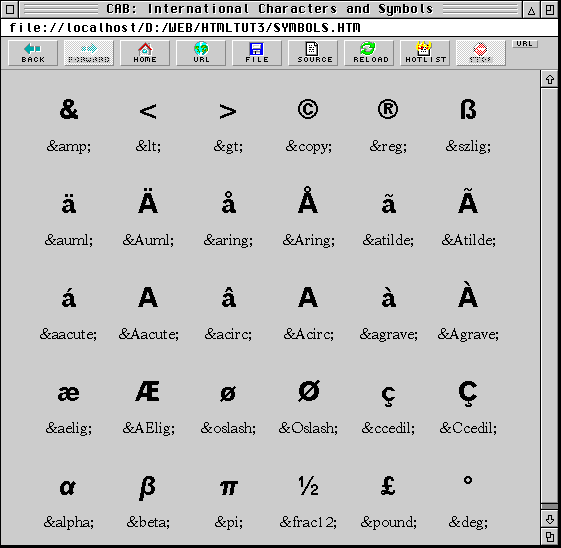561x548 pixels.
Task: Click the Back navigation button
Action: (x=33, y=53)
